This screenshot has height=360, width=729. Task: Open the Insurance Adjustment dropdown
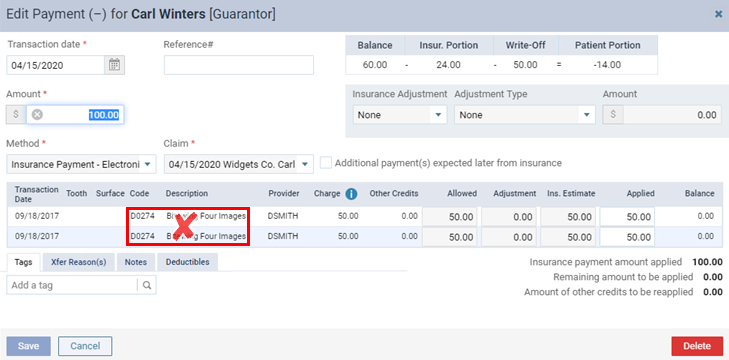(399, 115)
